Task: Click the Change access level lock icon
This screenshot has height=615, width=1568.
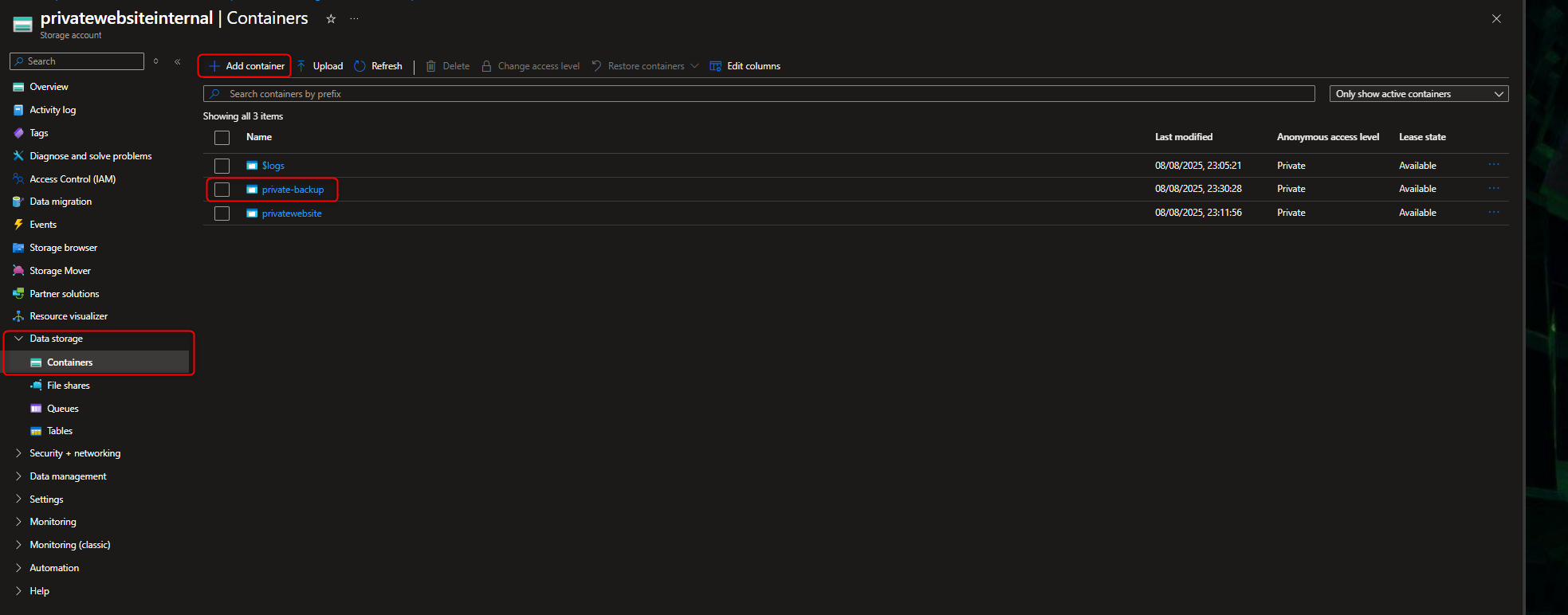Action: (486, 66)
